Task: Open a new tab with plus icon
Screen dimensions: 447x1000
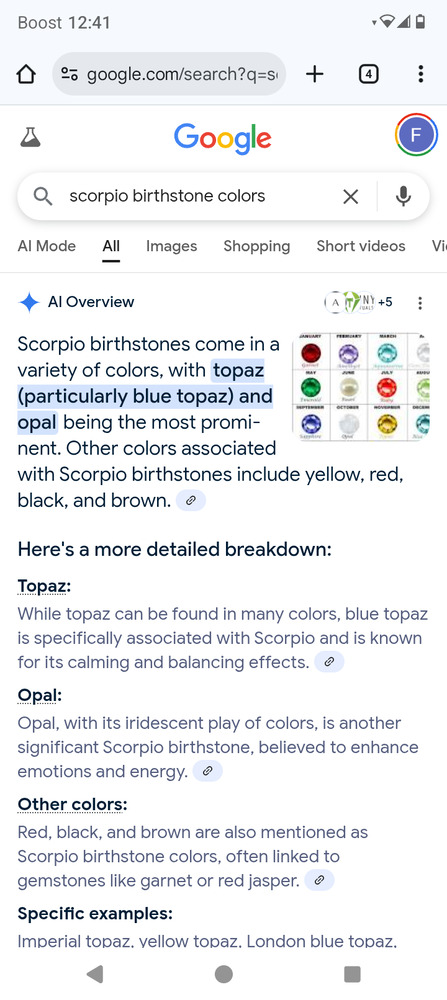Action: click(314, 74)
